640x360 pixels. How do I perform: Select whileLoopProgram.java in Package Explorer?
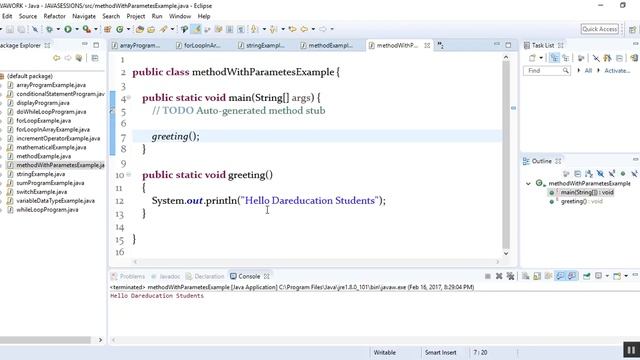tap(47, 210)
